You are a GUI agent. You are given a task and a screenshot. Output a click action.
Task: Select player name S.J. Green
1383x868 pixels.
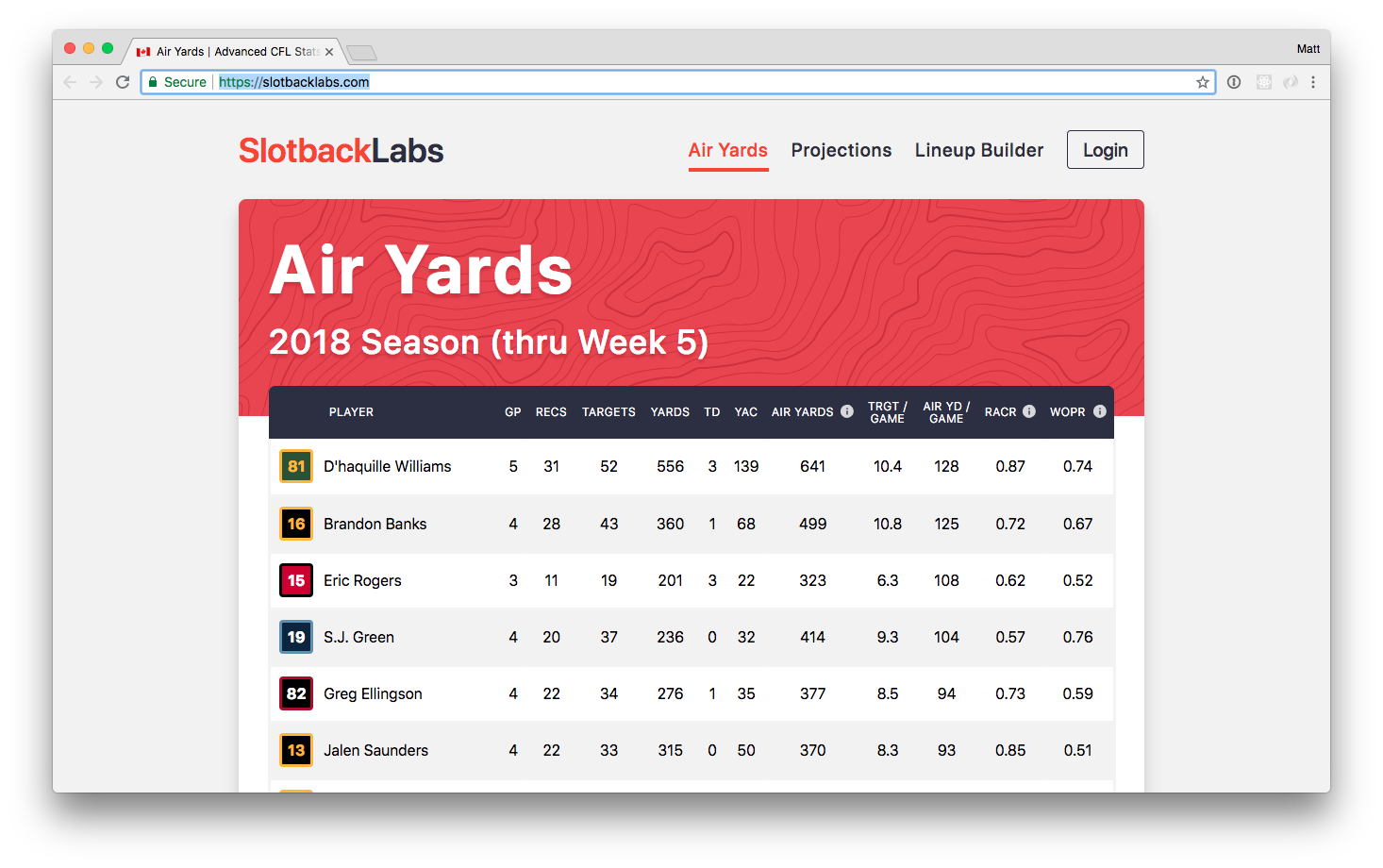click(x=358, y=637)
